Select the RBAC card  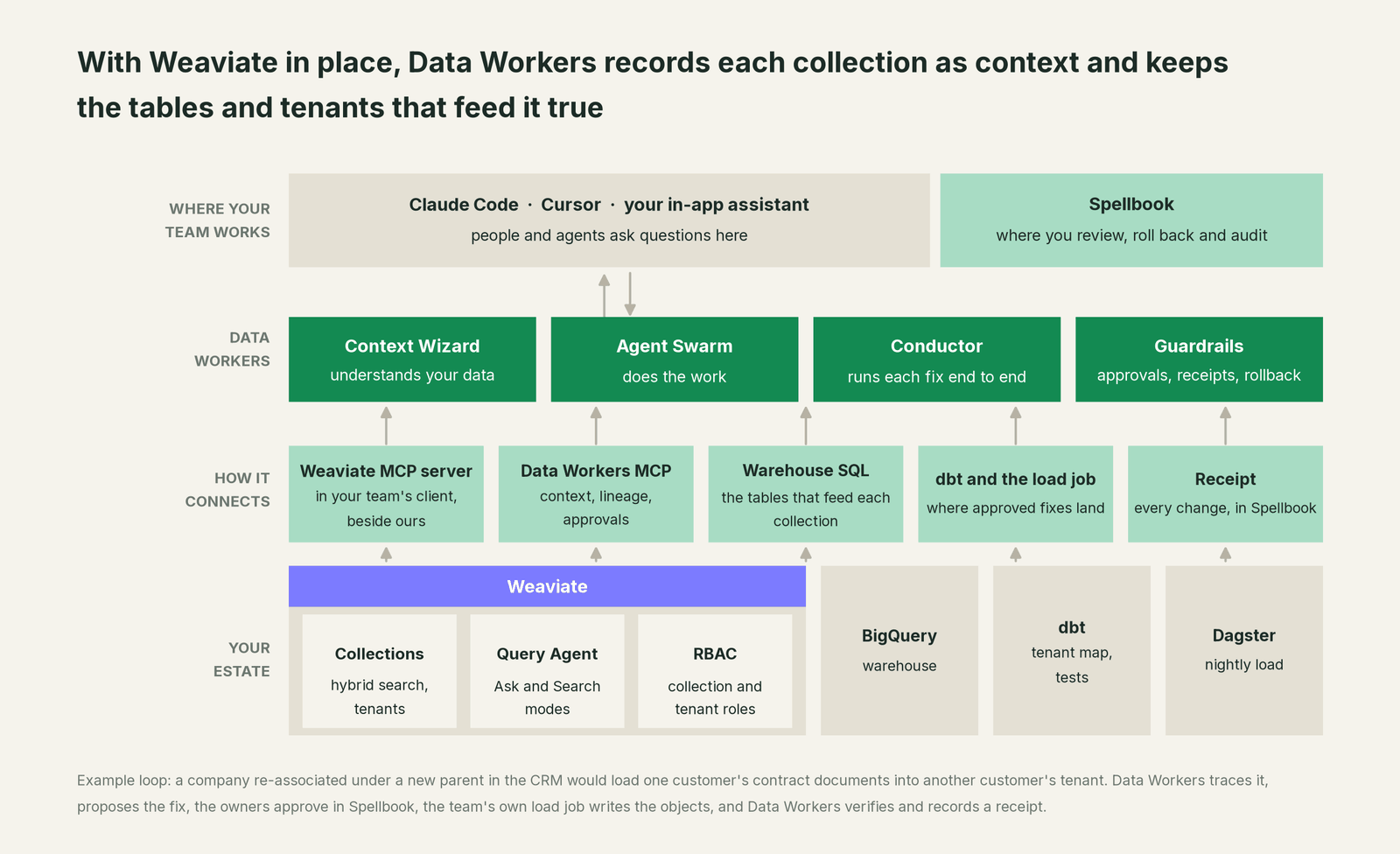[x=715, y=671]
